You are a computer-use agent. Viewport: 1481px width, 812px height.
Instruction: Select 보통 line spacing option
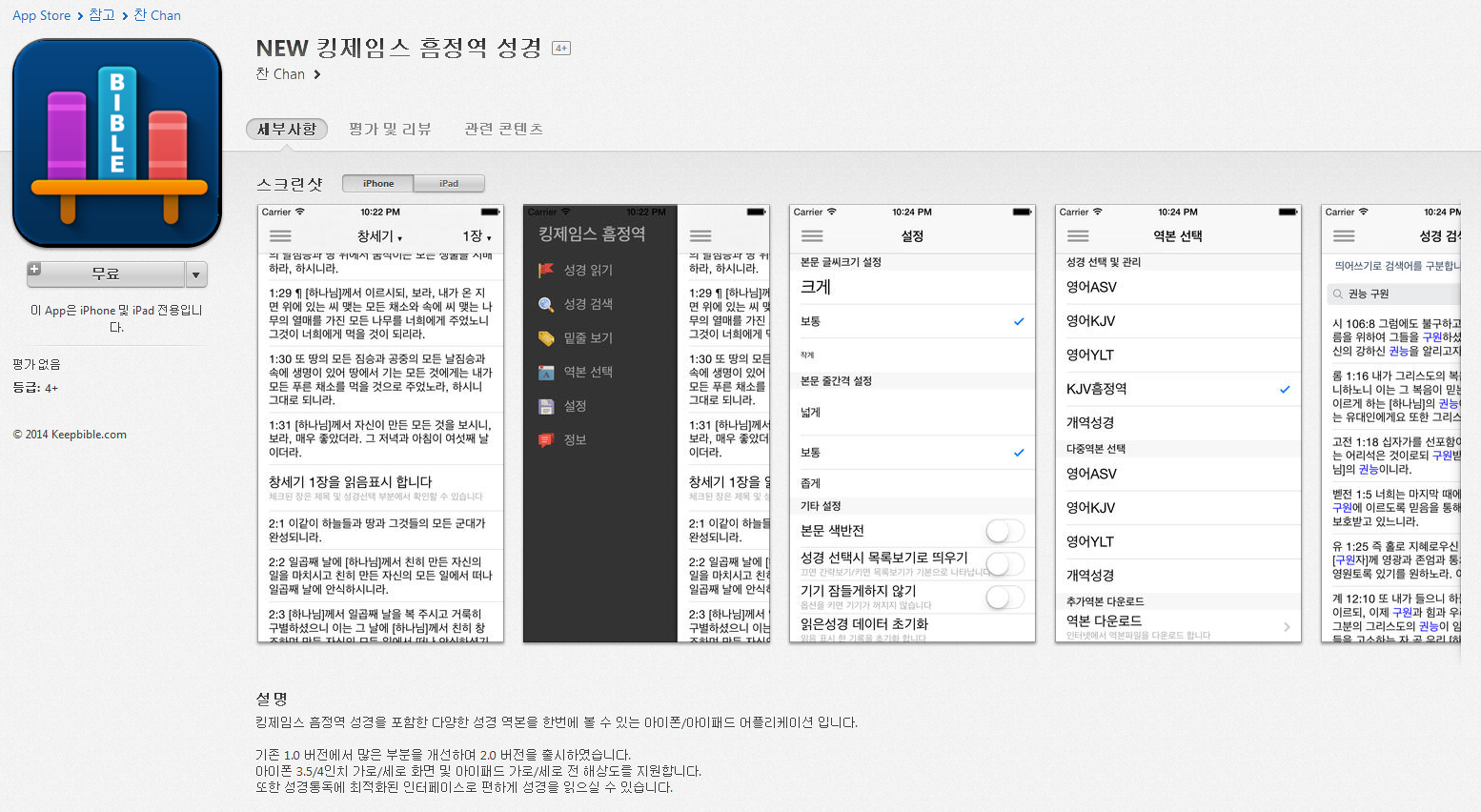click(912, 453)
